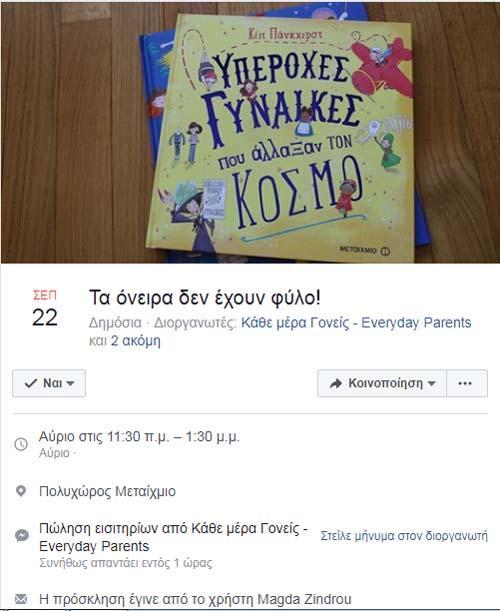The image size is (500, 611).
Task: Open the three-dots more options button
Action: 466,383
